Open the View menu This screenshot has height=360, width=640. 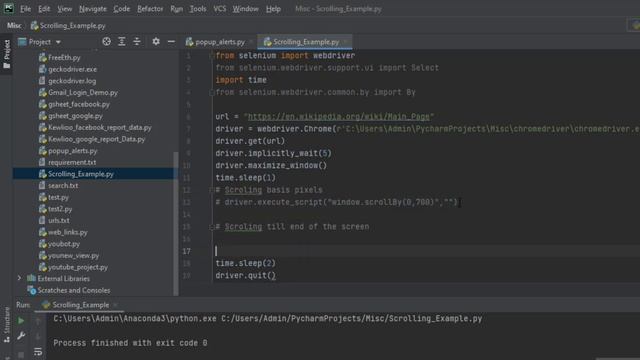(64, 9)
